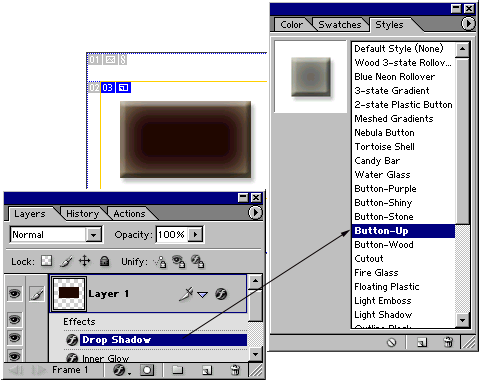The image size is (479, 380).
Task: Select Button-Stone style
Action: click(x=403, y=217)
